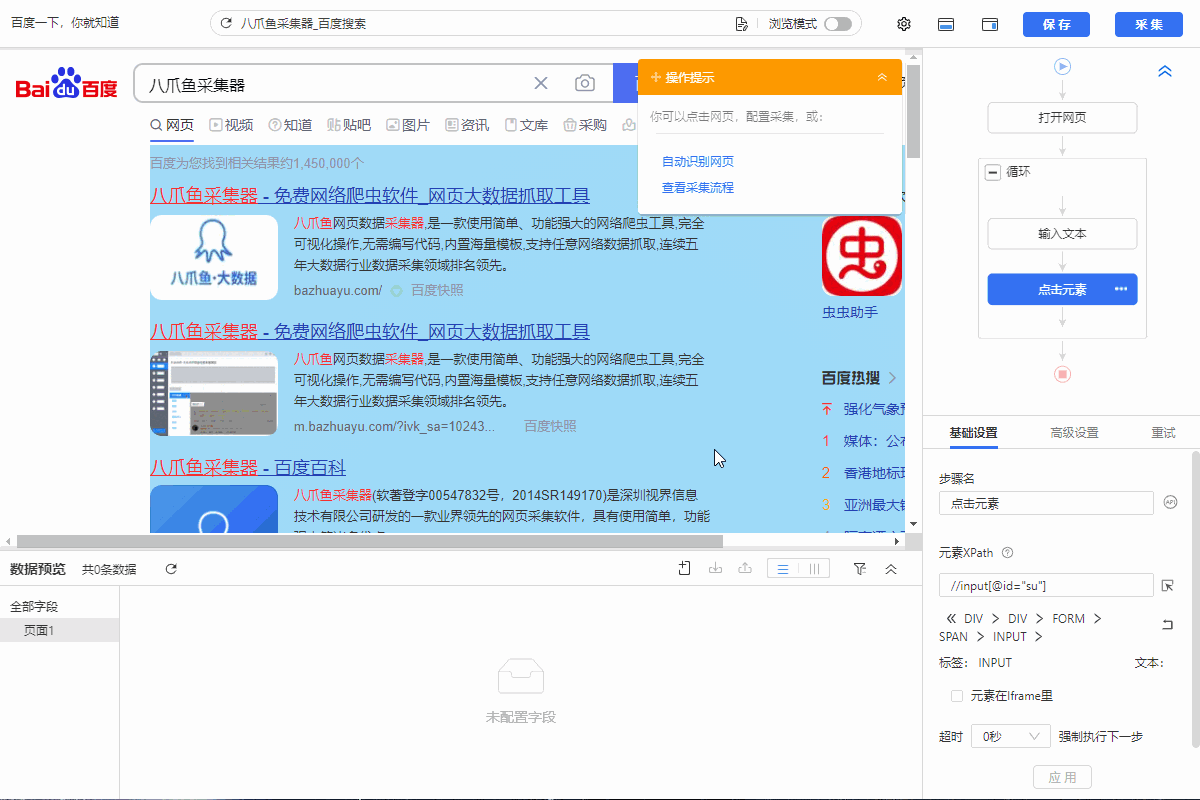Image resolution: width=1200 pixels, height=800 pixels.
Task: Click the workflow end stop icon
Action: point(1063,374)
